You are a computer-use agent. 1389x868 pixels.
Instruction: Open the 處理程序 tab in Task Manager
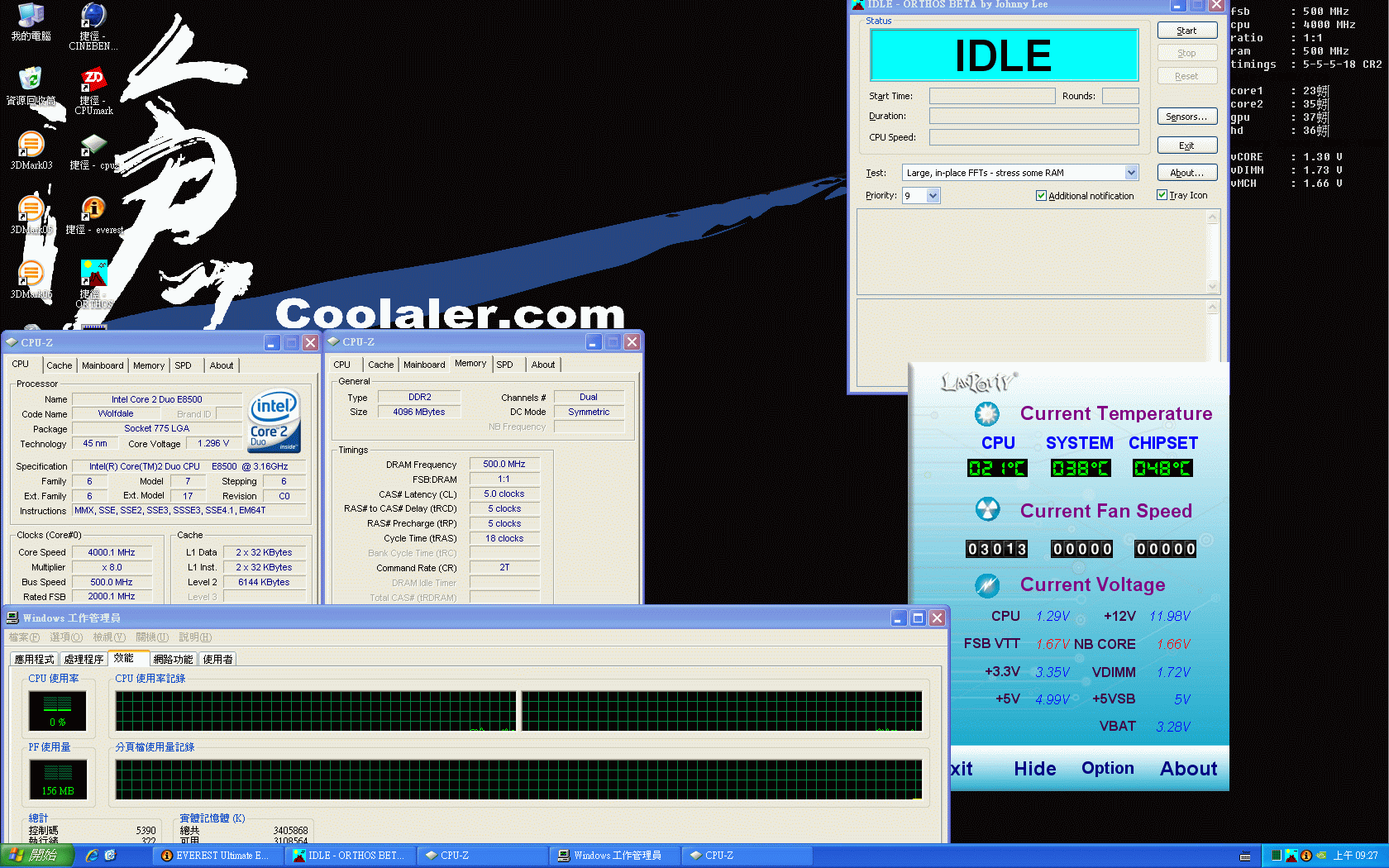tap(84, 660)
